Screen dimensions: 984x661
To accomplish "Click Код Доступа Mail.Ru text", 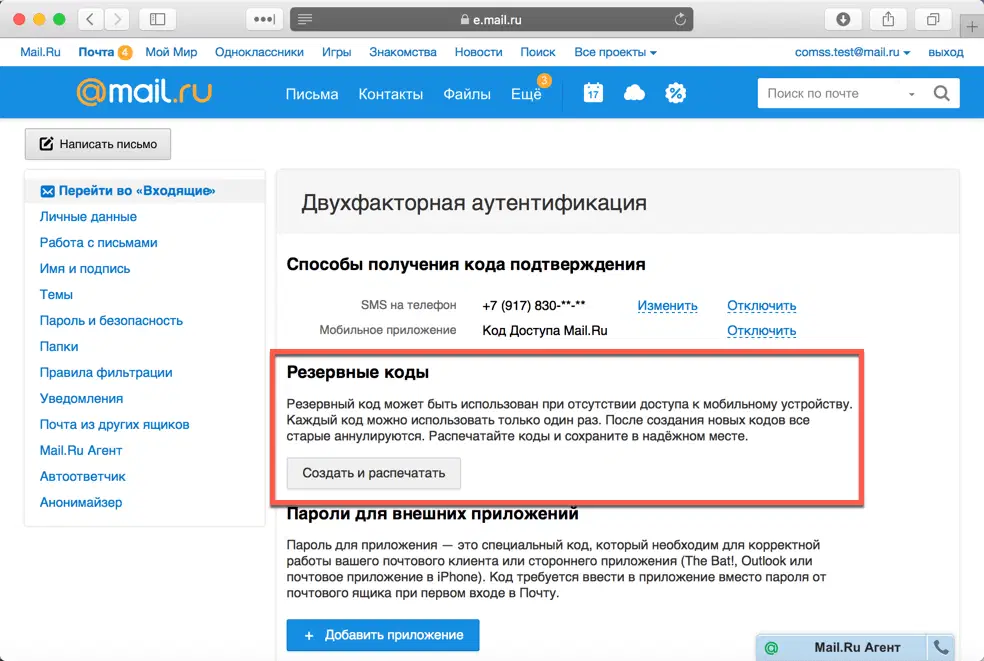I will click(545, 330).
